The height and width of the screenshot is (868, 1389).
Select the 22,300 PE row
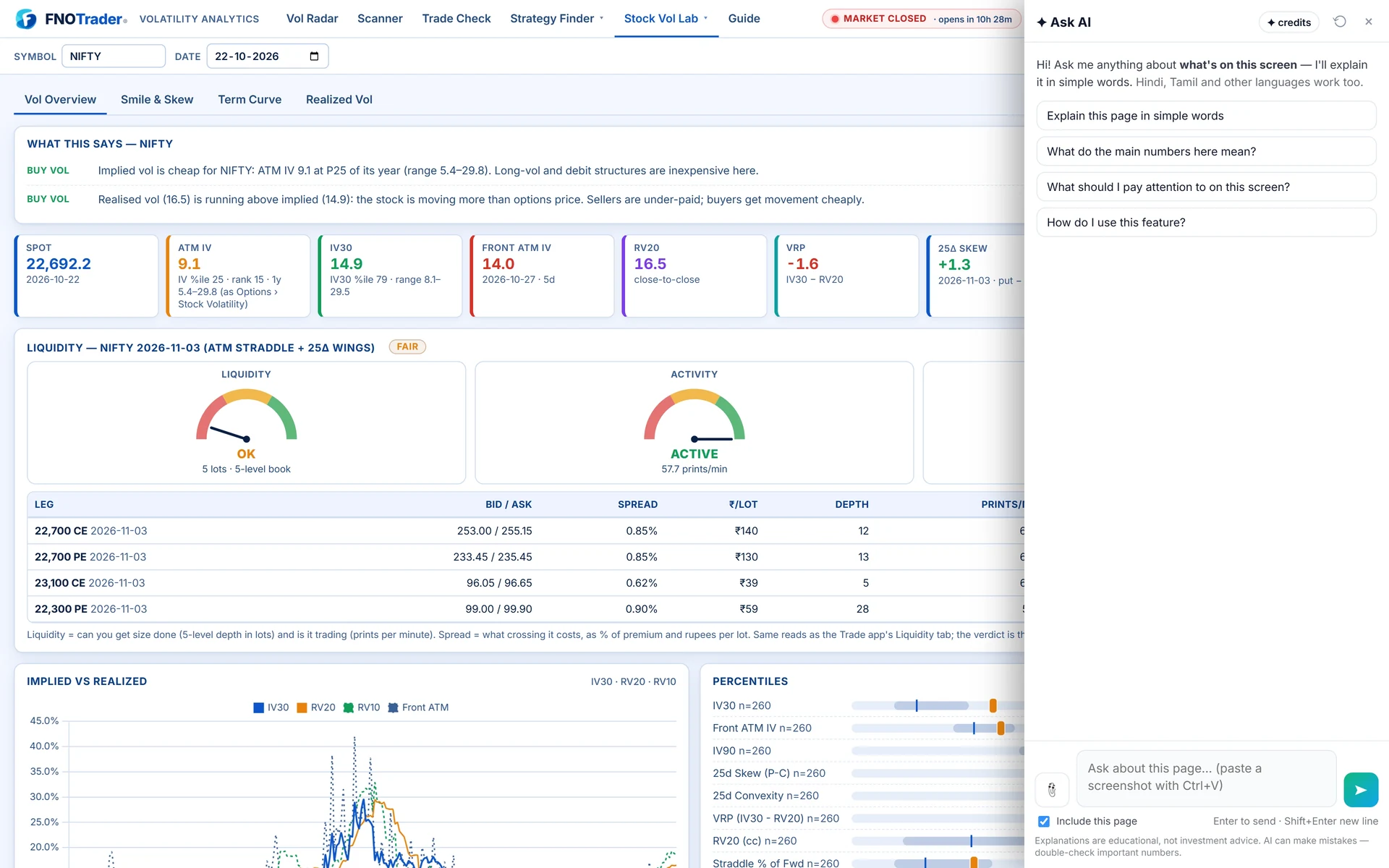point(526,609)
